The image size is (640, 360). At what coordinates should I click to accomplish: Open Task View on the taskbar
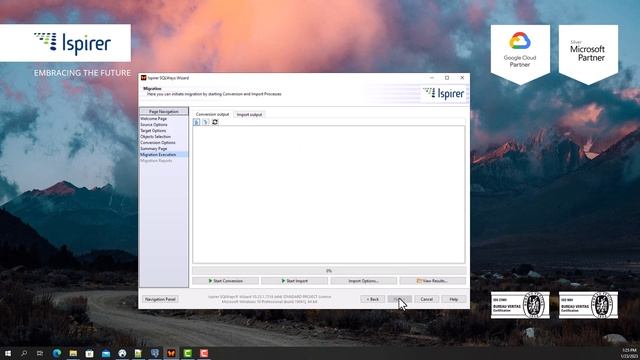point(40,353)
